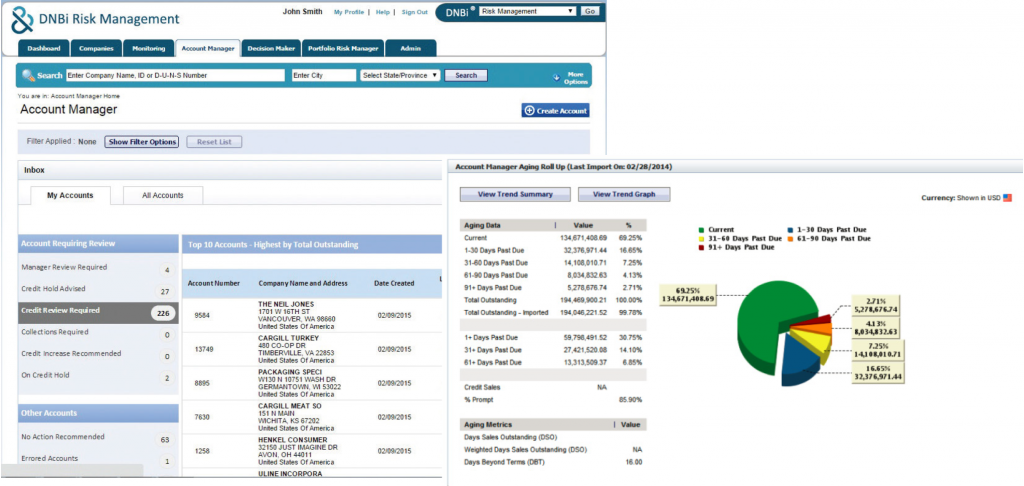This screenshot has width=1024, height=486.
Task: Click View Trend Graph button
Action: tap(624, 194)
